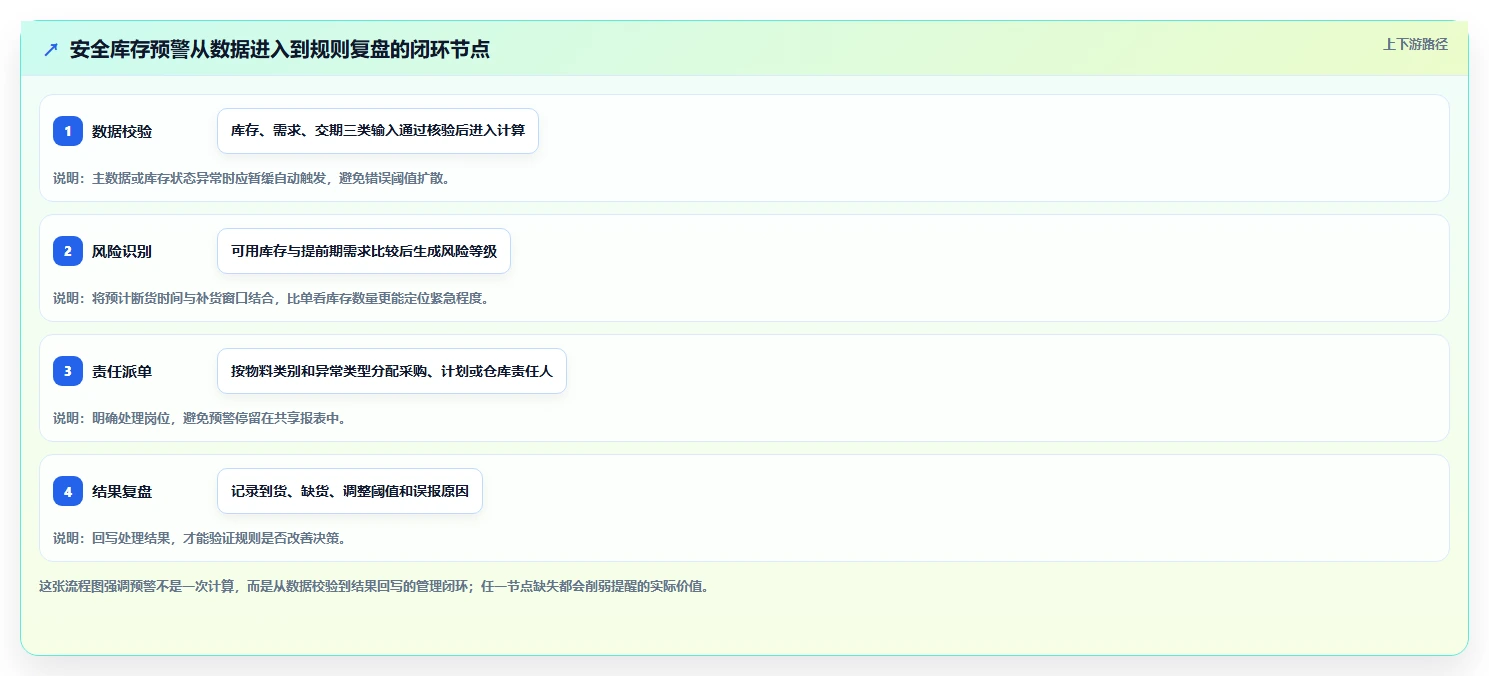Select the 结果复盘 step name
Image resolution: width=1489 pixels, height=676 pixels.
tap(122, 491)
